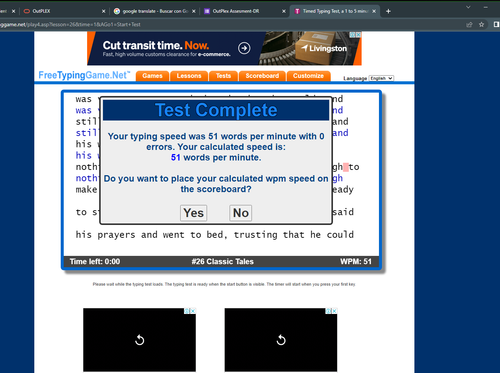This screenshot has width=500, height=373.
Task: Open the Tests navigation tab
Action: click(x=223, y=76)
